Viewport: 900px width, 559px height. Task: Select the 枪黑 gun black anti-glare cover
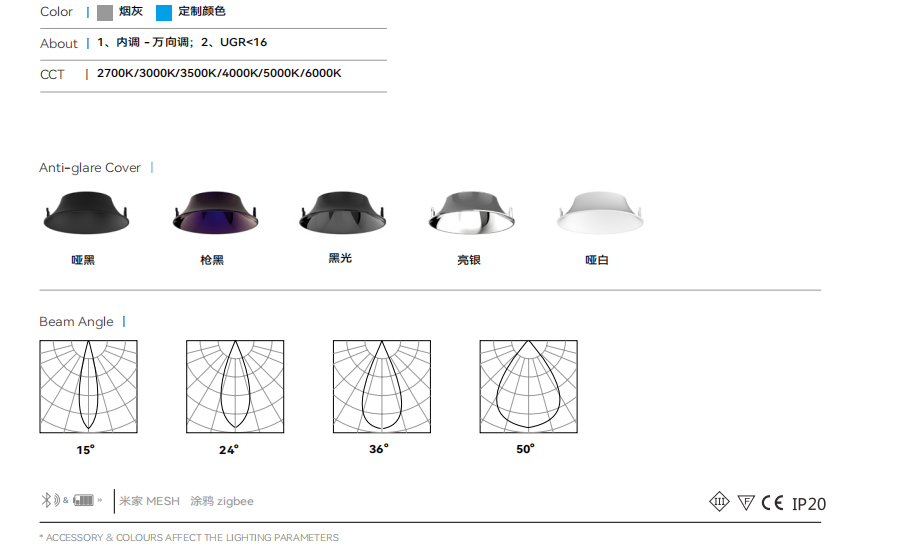click(x=215, y=212)
